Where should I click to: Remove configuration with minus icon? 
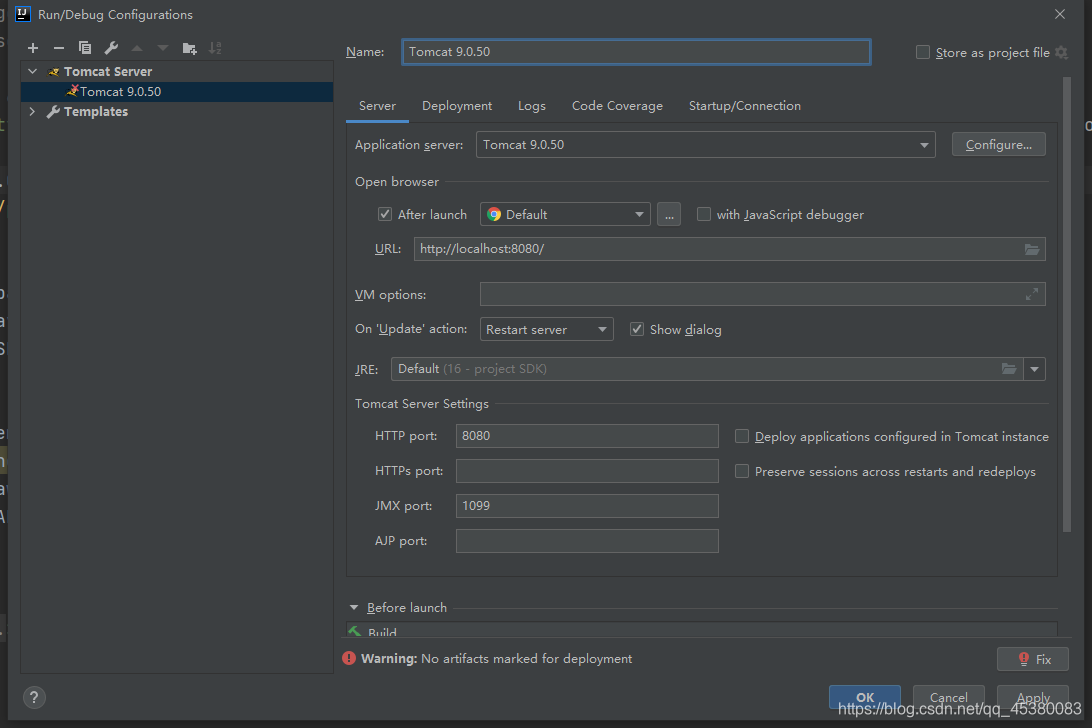(58, 48)
